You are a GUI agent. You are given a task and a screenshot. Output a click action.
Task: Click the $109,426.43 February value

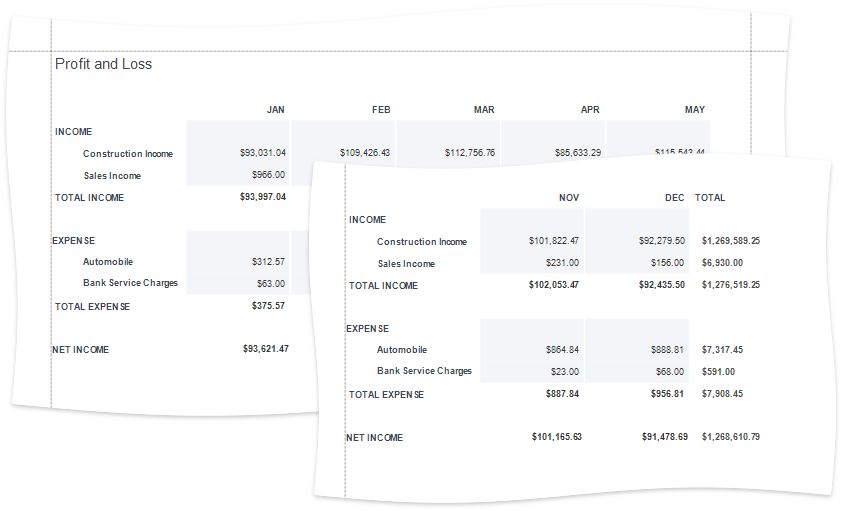(x=365, y=153)
